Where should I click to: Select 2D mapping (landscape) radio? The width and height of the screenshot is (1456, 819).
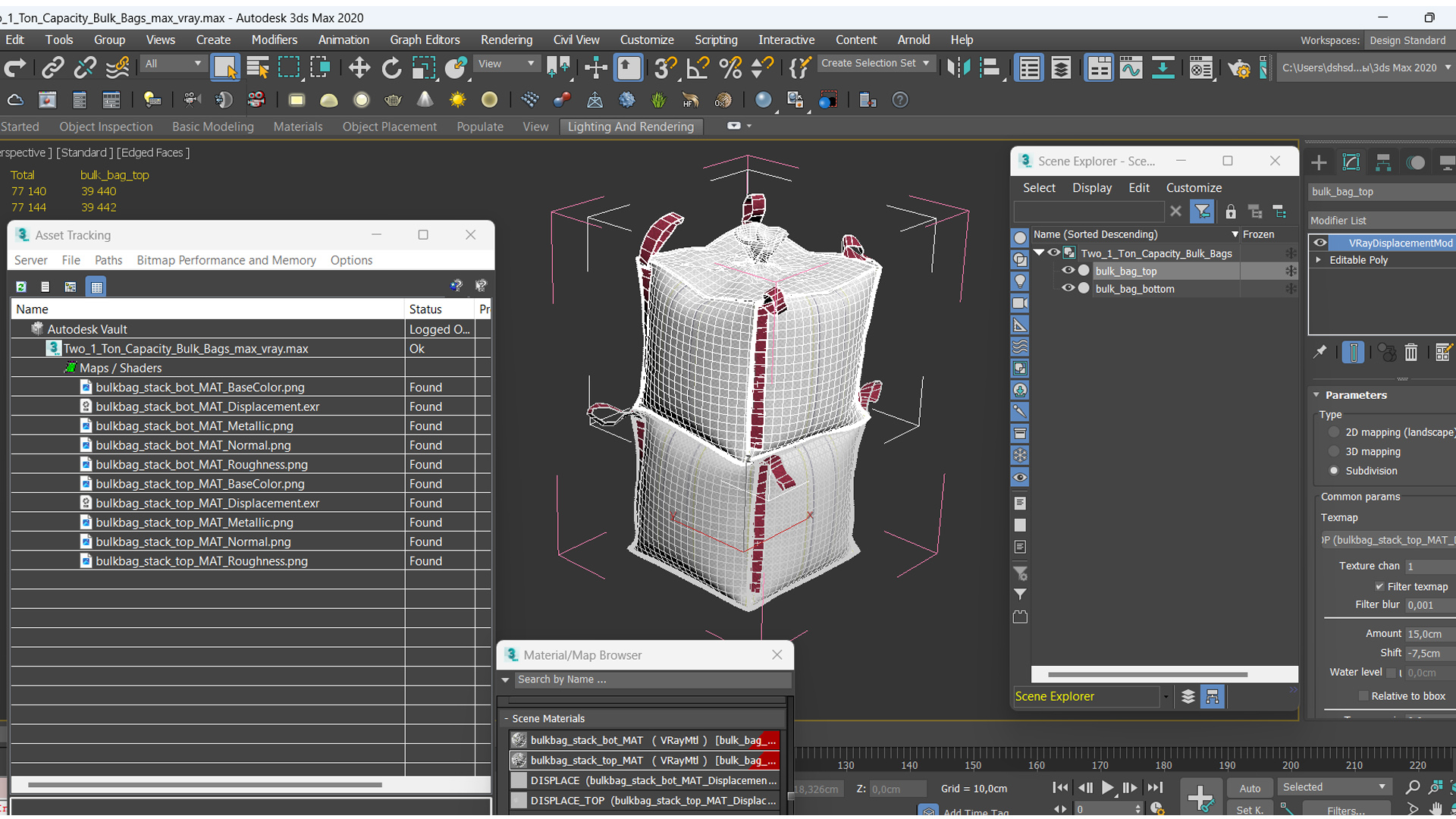(x=1334, y=432)
